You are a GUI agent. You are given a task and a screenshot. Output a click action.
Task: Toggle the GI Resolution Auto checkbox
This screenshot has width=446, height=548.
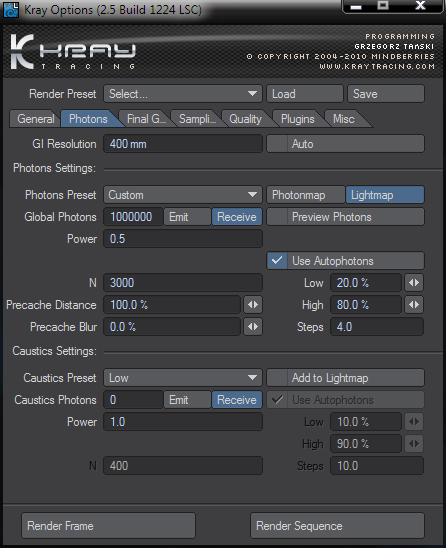coord(277,144)
